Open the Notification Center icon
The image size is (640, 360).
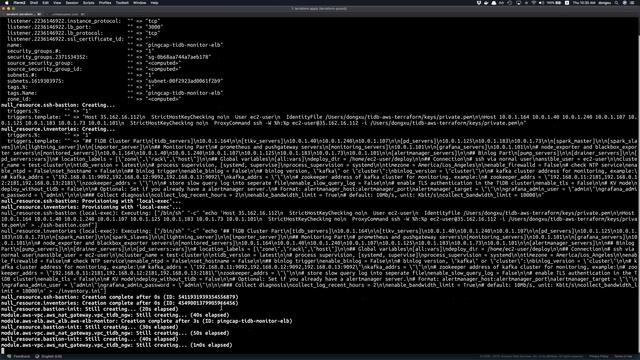pos(633,2)
